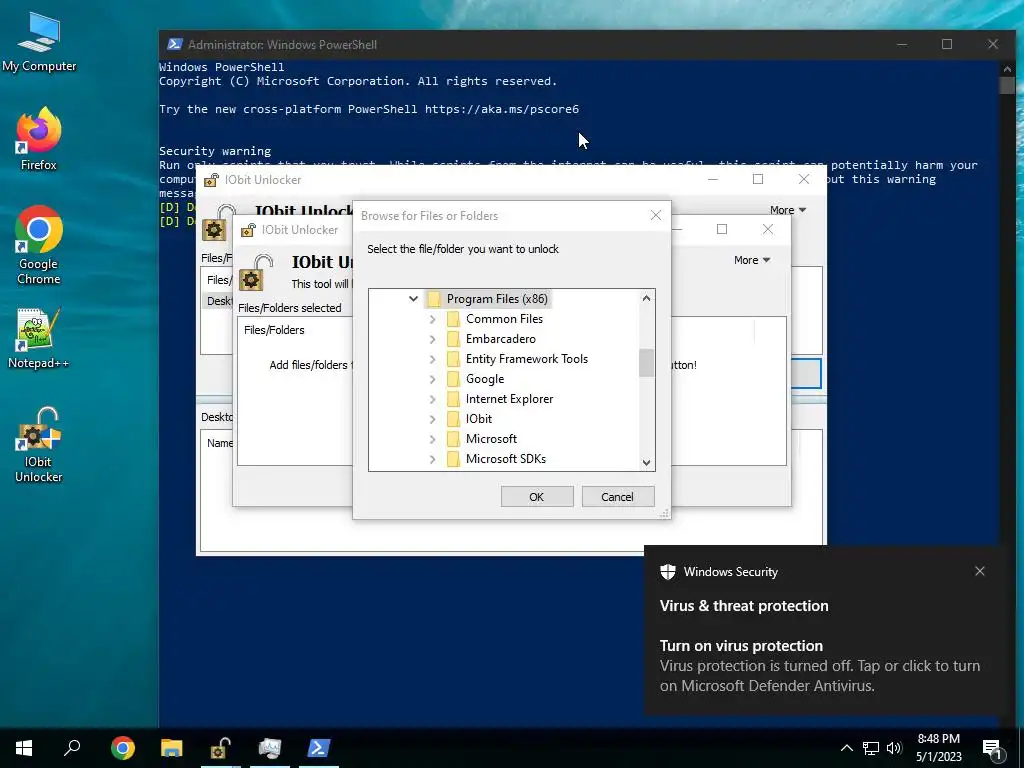Click the Program Files (x86) folder icon
Viewport: 1024px width, 768px height.
(434, 299)
